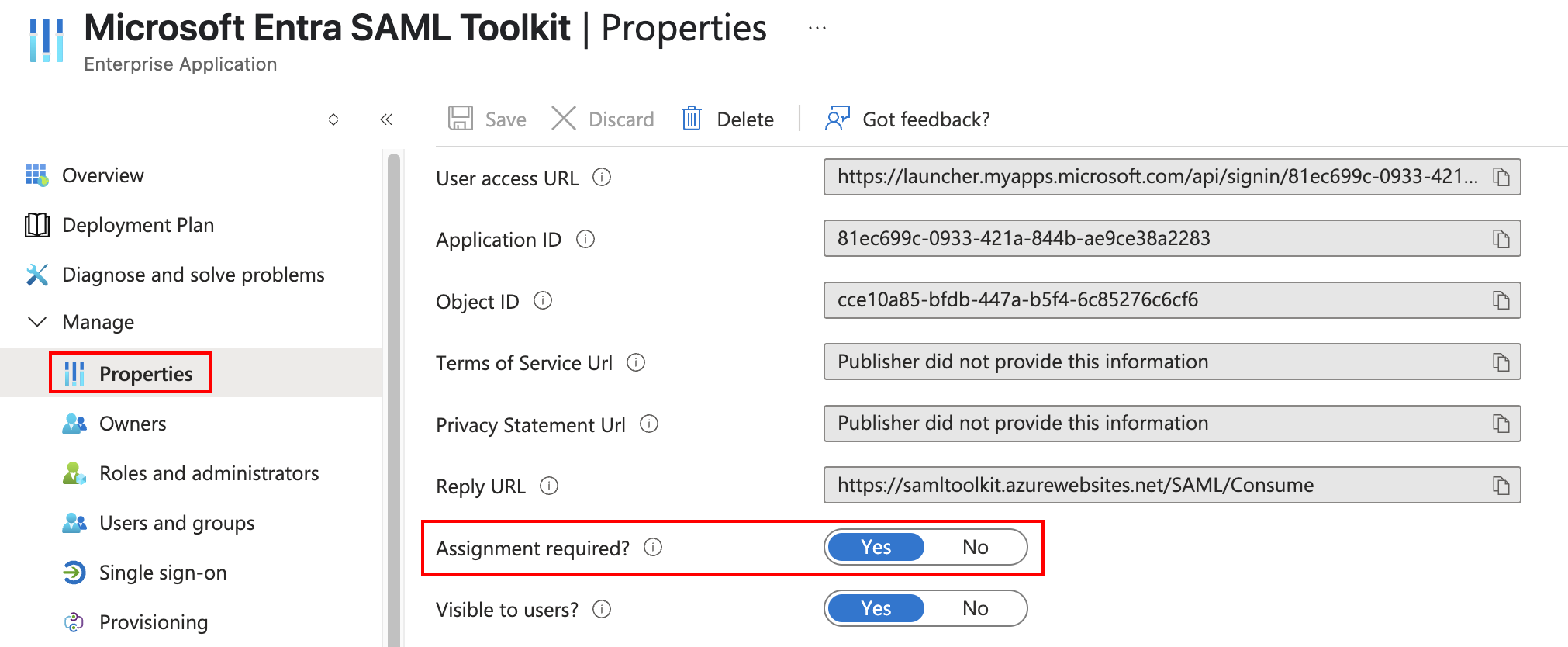This screenshot has width=1568, height=647.
Task: Show info tooltip for Terms of Service Url
Action: [x=636, y=362]
